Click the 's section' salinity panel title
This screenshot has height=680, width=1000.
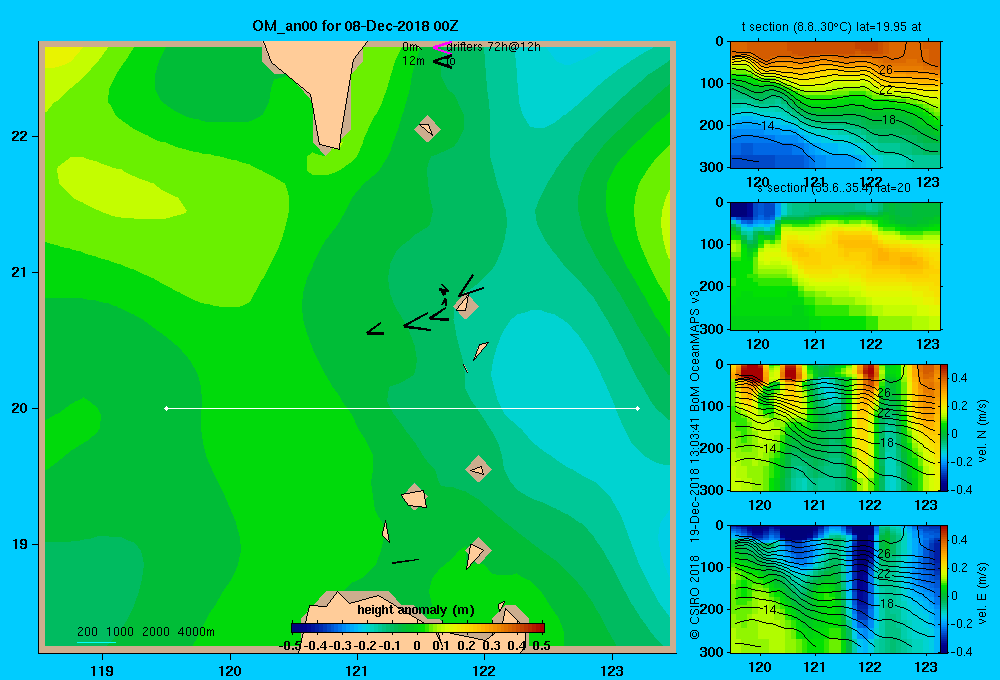pos(834,188)
